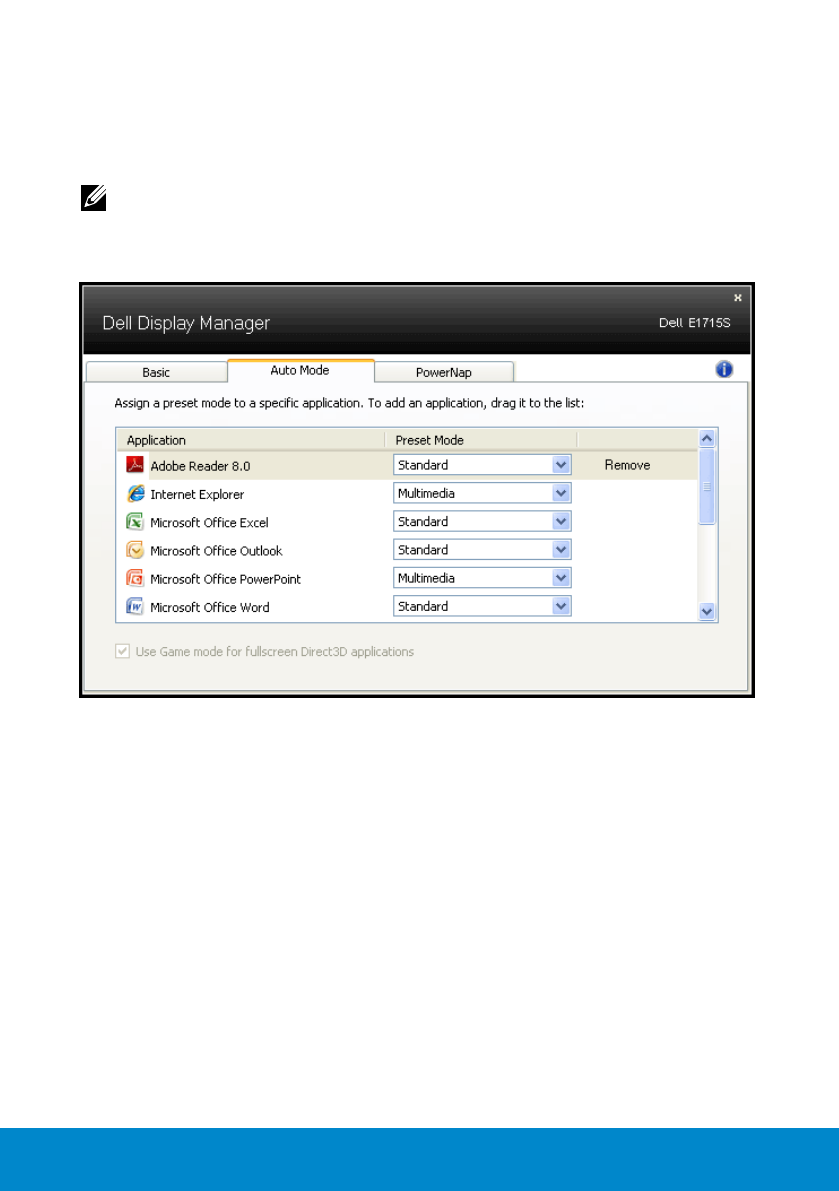Click the Adobe Reader 8.0 icon

[x=135, y=465]
